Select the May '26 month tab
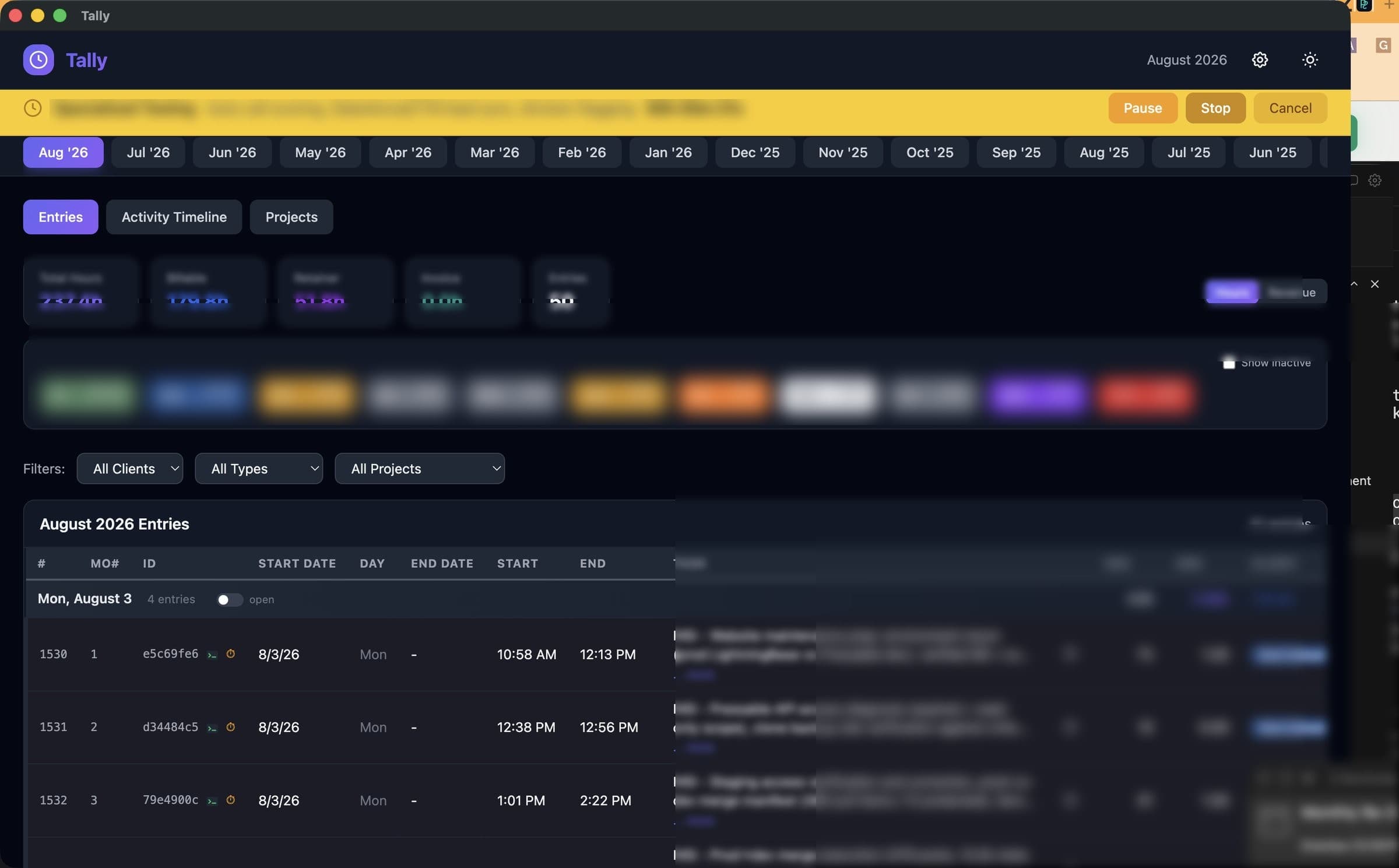Screen dimensions: 1399x868 (x=320, y=152)
